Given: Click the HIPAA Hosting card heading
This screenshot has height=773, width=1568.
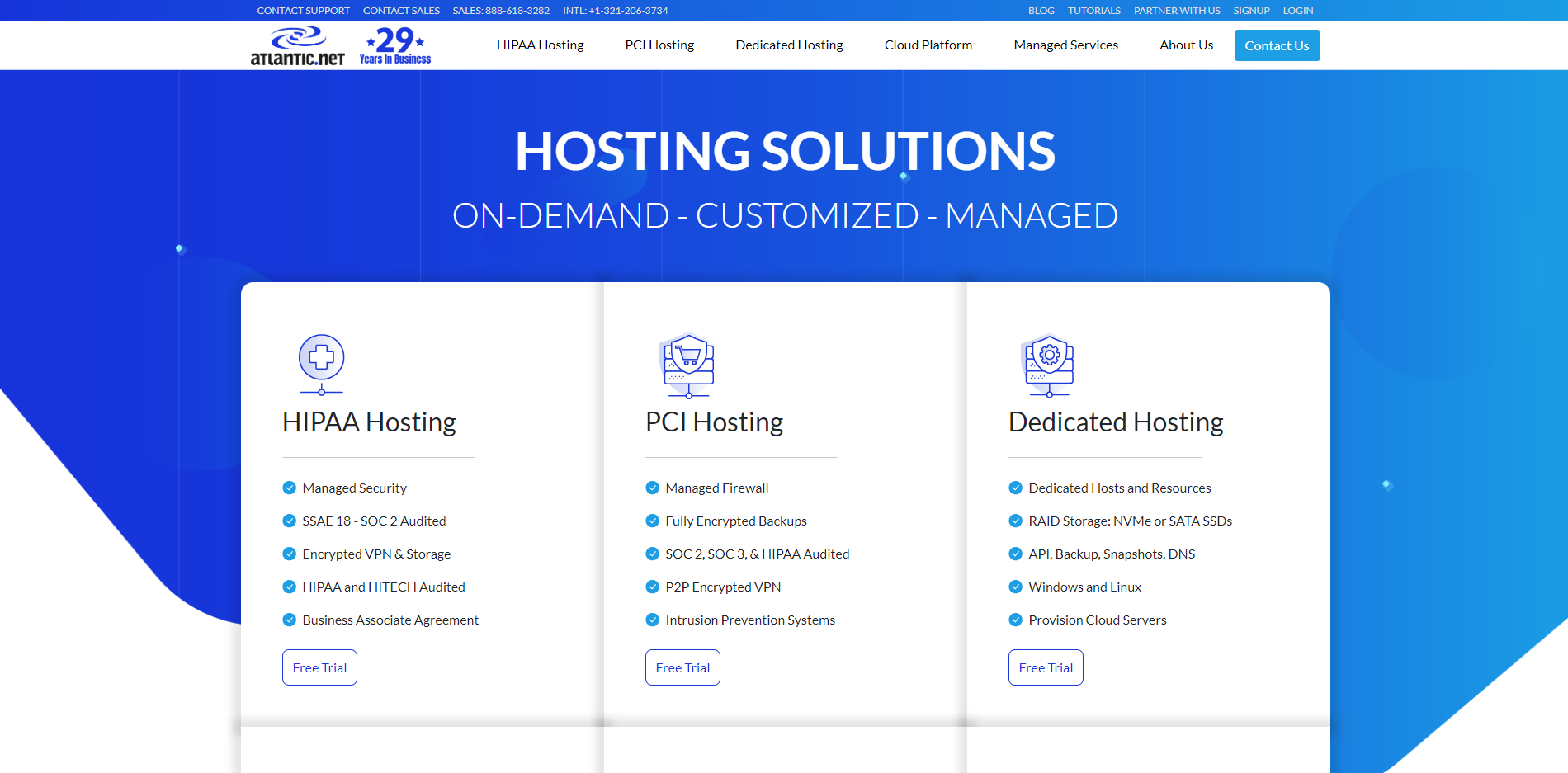Looking at the screenshot, I should click(369, 422).
